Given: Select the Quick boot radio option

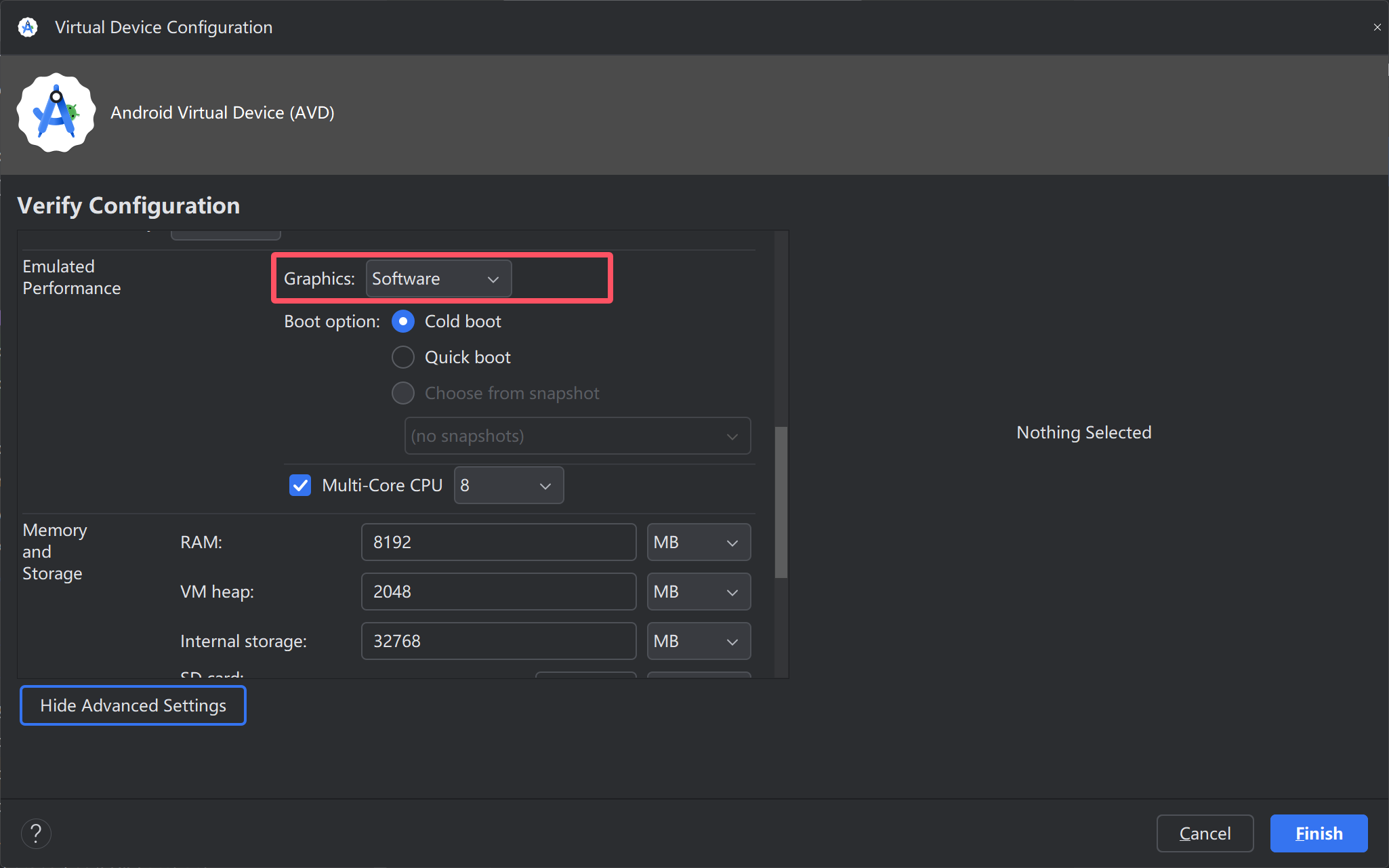Looking at the screenshot, I should [403, 357].
